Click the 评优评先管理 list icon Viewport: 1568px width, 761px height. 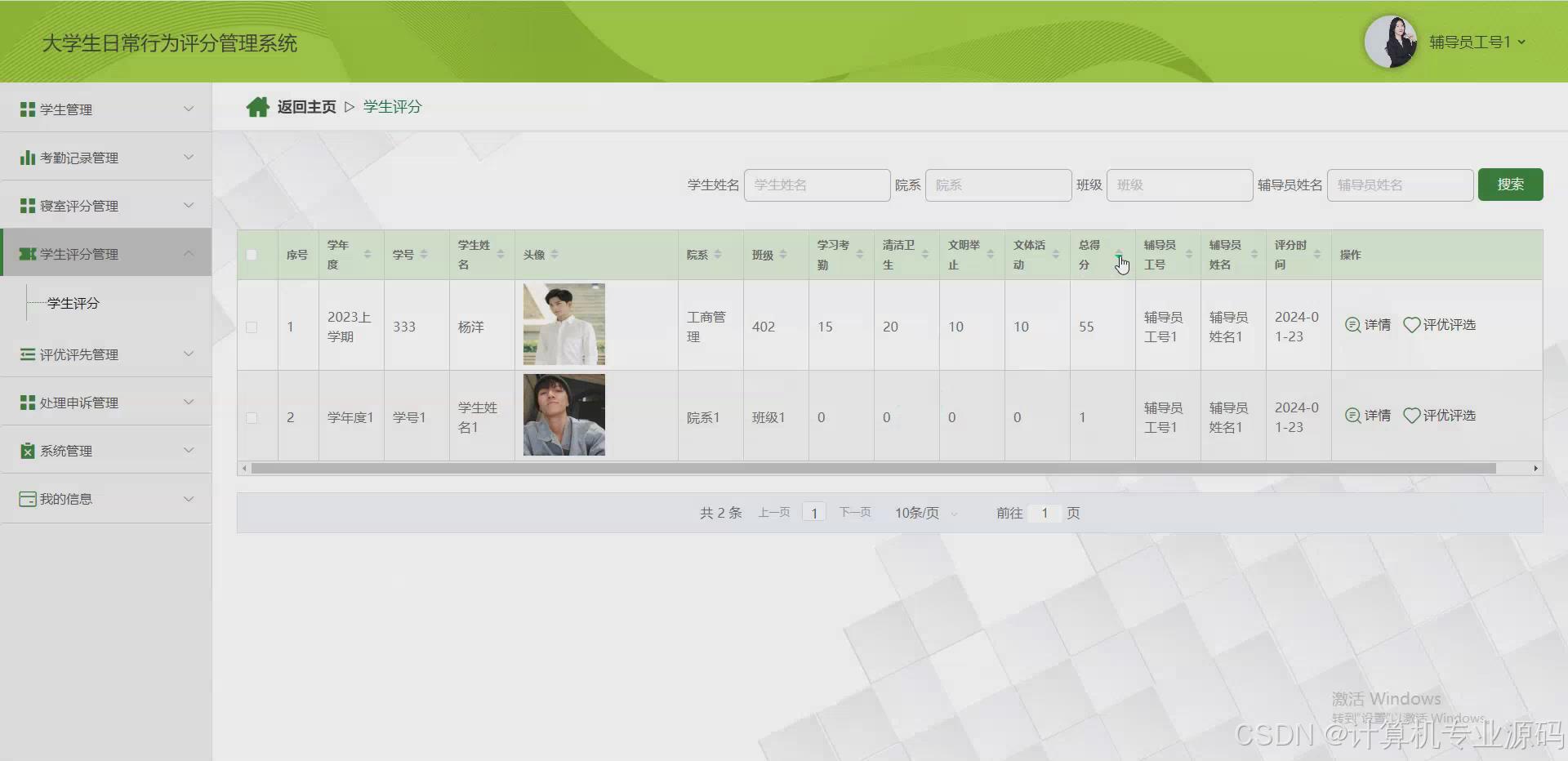click(28, 354)
